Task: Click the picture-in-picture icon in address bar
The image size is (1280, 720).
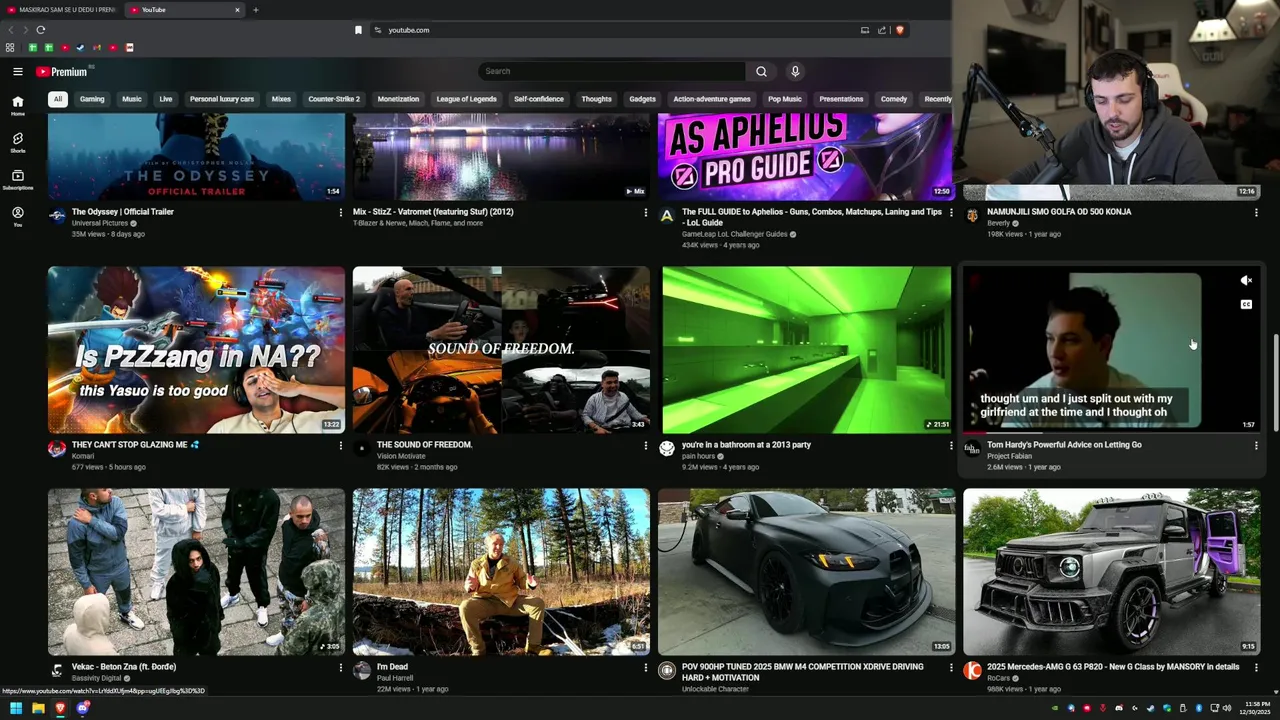Action: point(865,30)
